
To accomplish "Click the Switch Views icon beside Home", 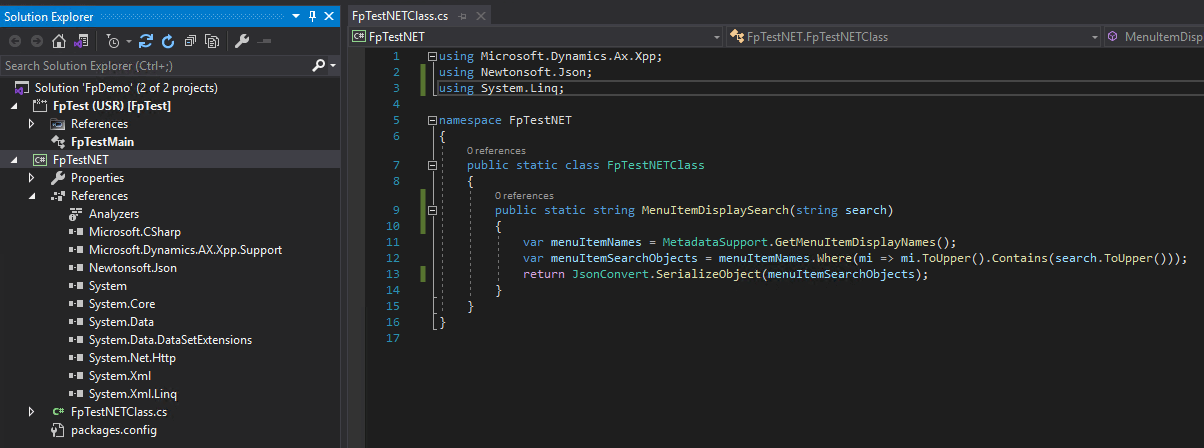I will (81, 41).
